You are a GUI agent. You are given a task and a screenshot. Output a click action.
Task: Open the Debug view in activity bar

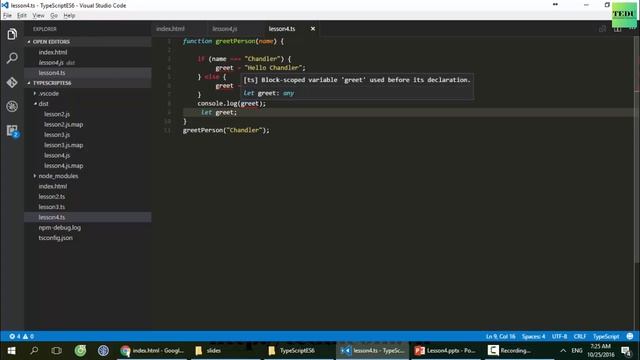[x=12, y=106]
